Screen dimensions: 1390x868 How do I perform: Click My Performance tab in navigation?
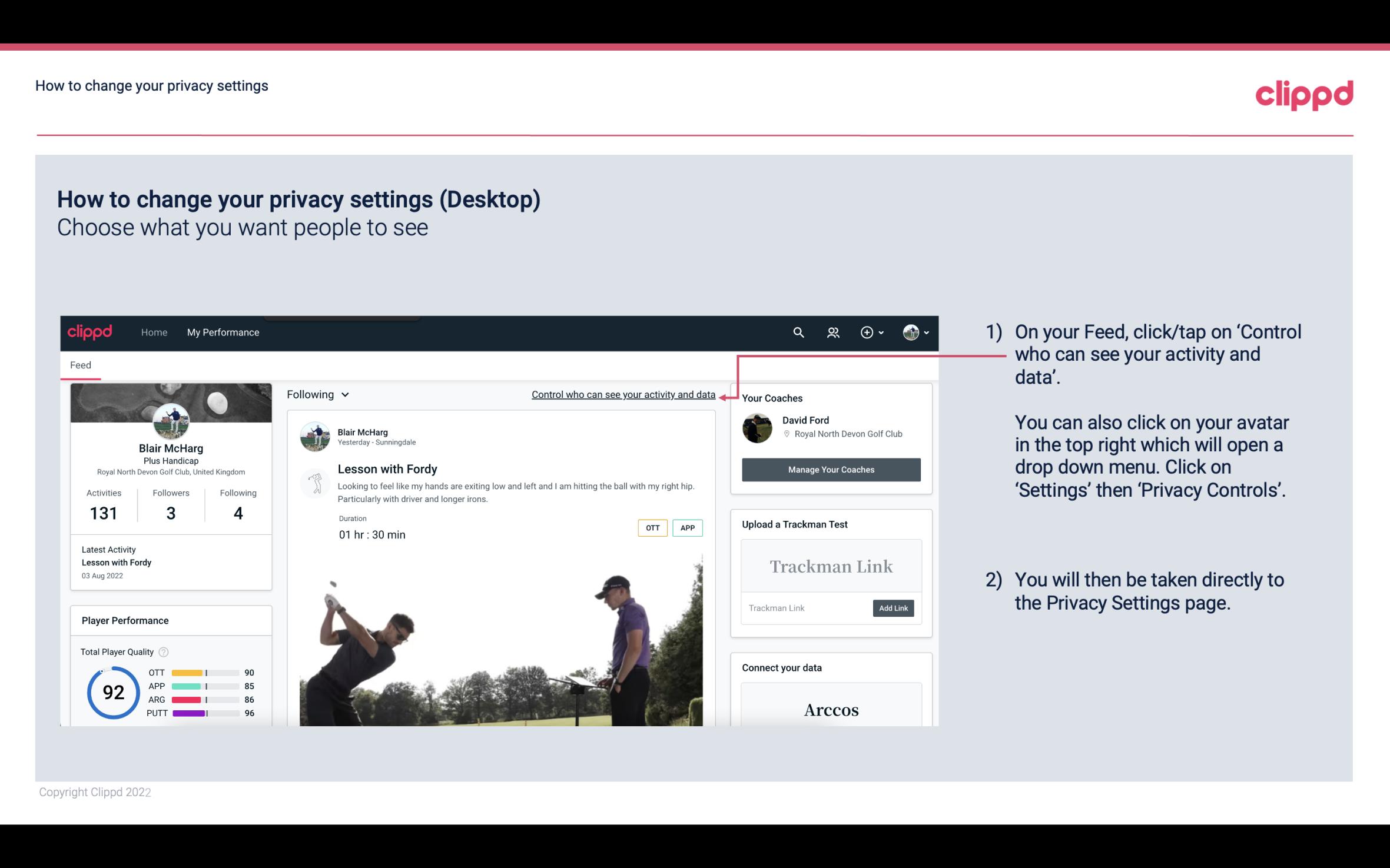pos(222,332)
